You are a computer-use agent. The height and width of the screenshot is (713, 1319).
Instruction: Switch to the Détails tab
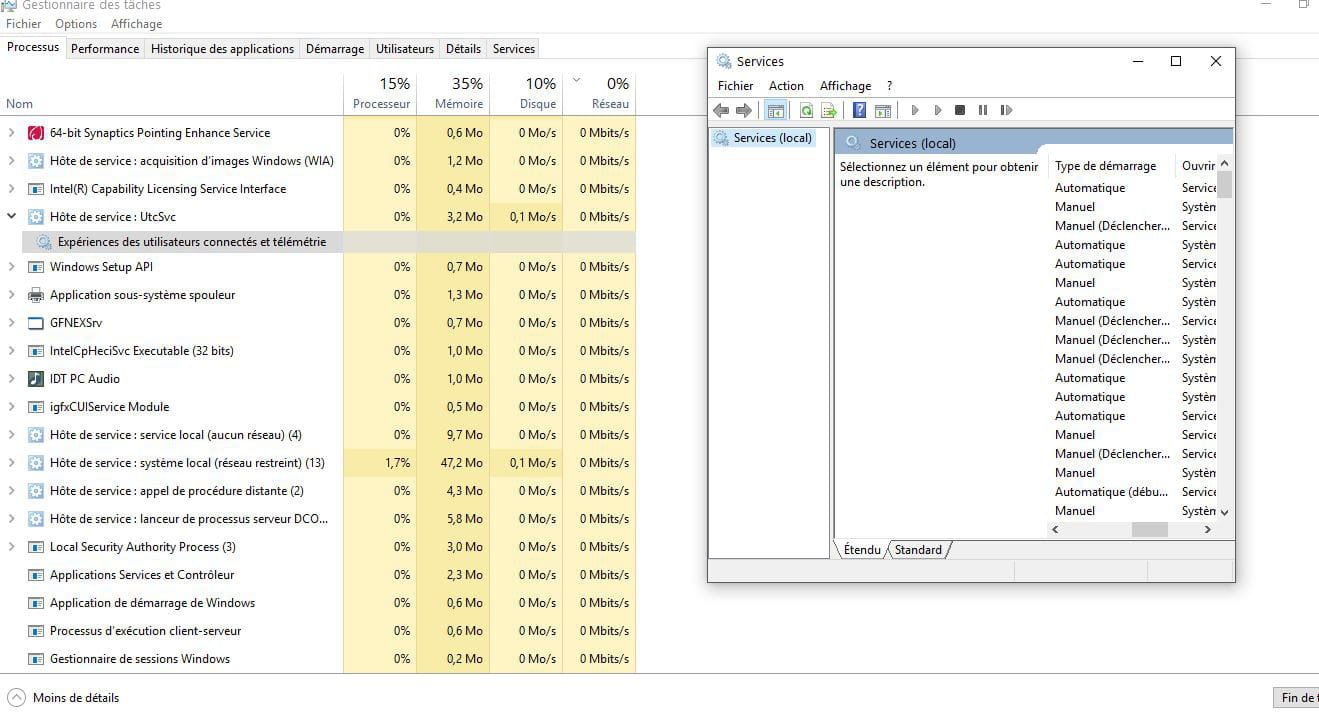tap(463, 49)
